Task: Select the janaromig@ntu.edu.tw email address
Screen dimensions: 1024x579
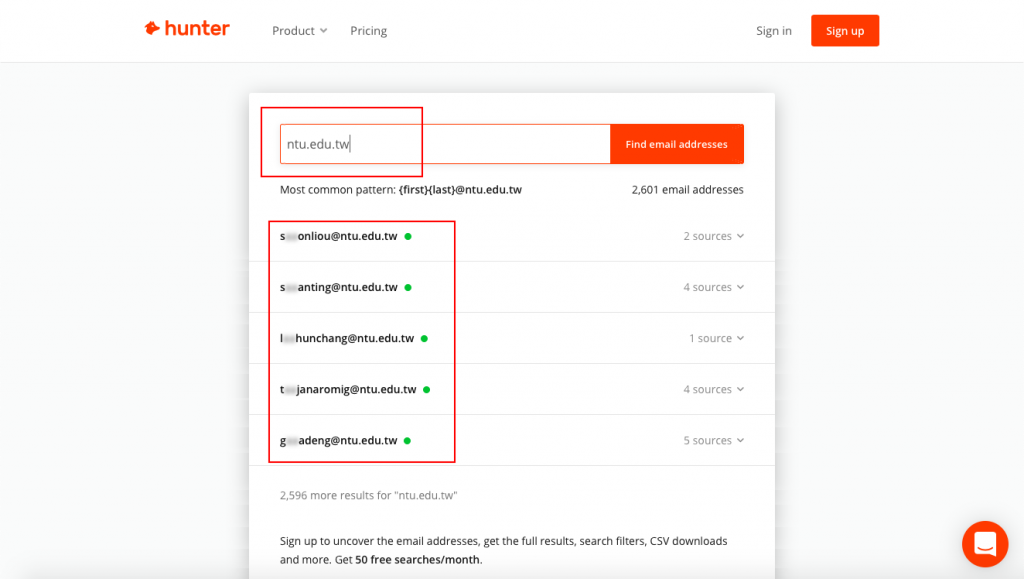Action: coord(348,389)
